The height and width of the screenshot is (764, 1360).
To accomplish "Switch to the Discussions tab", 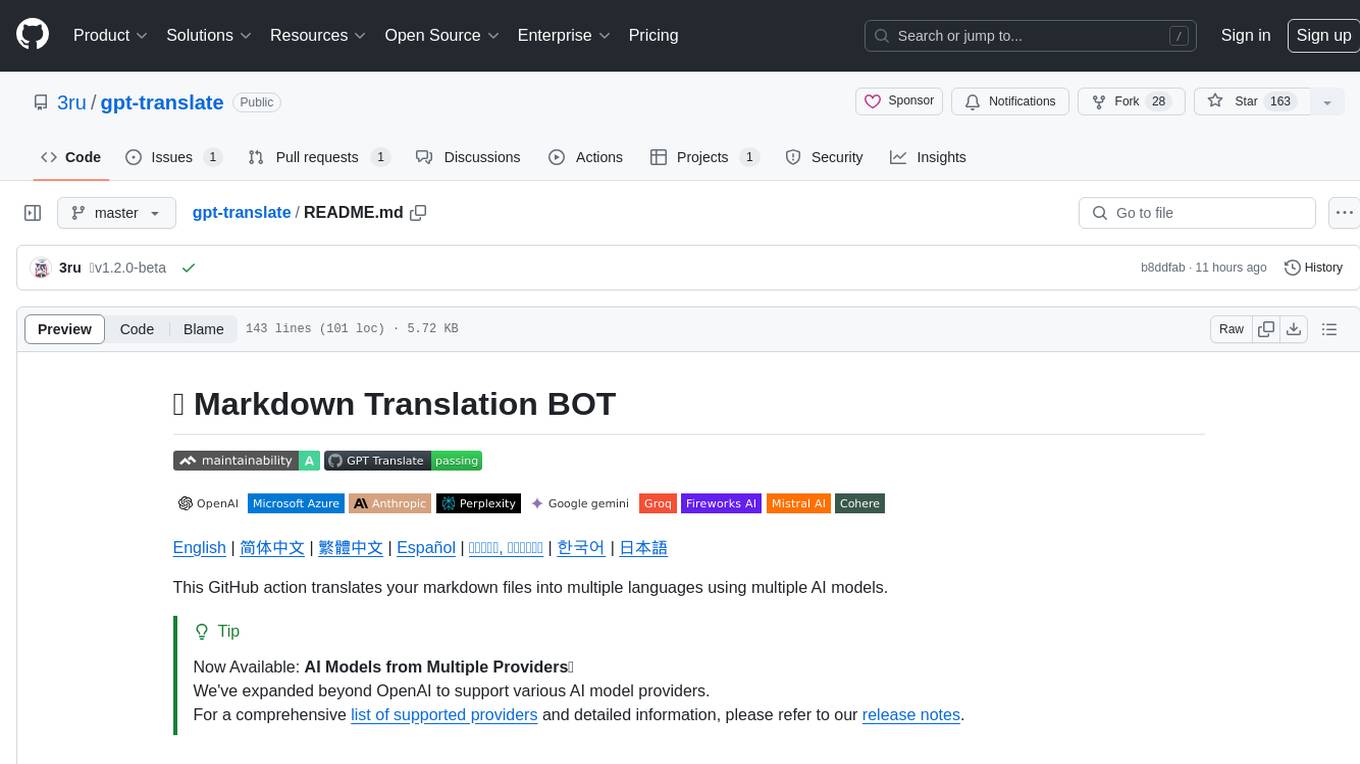I will 468,157.
